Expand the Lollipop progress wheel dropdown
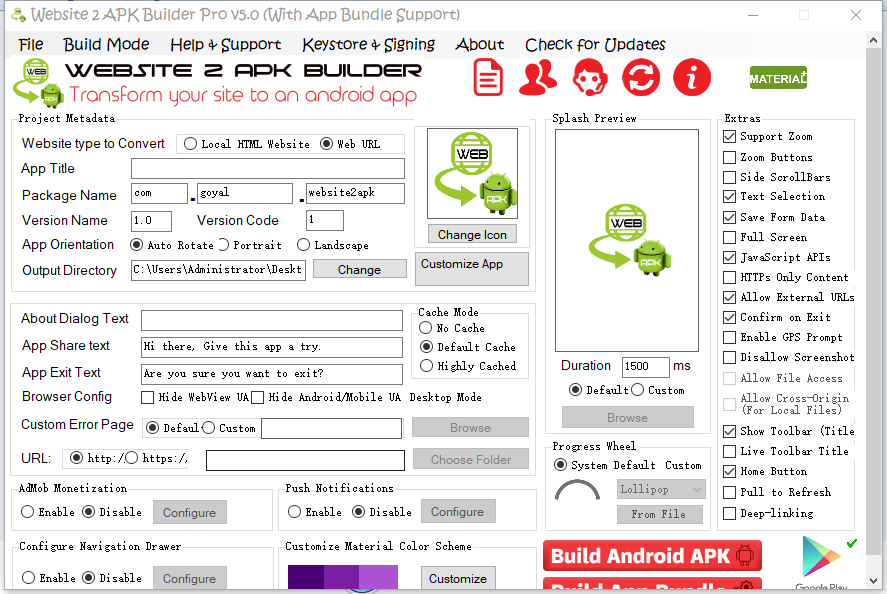This screenshot has height=594, width=887. 661,489
